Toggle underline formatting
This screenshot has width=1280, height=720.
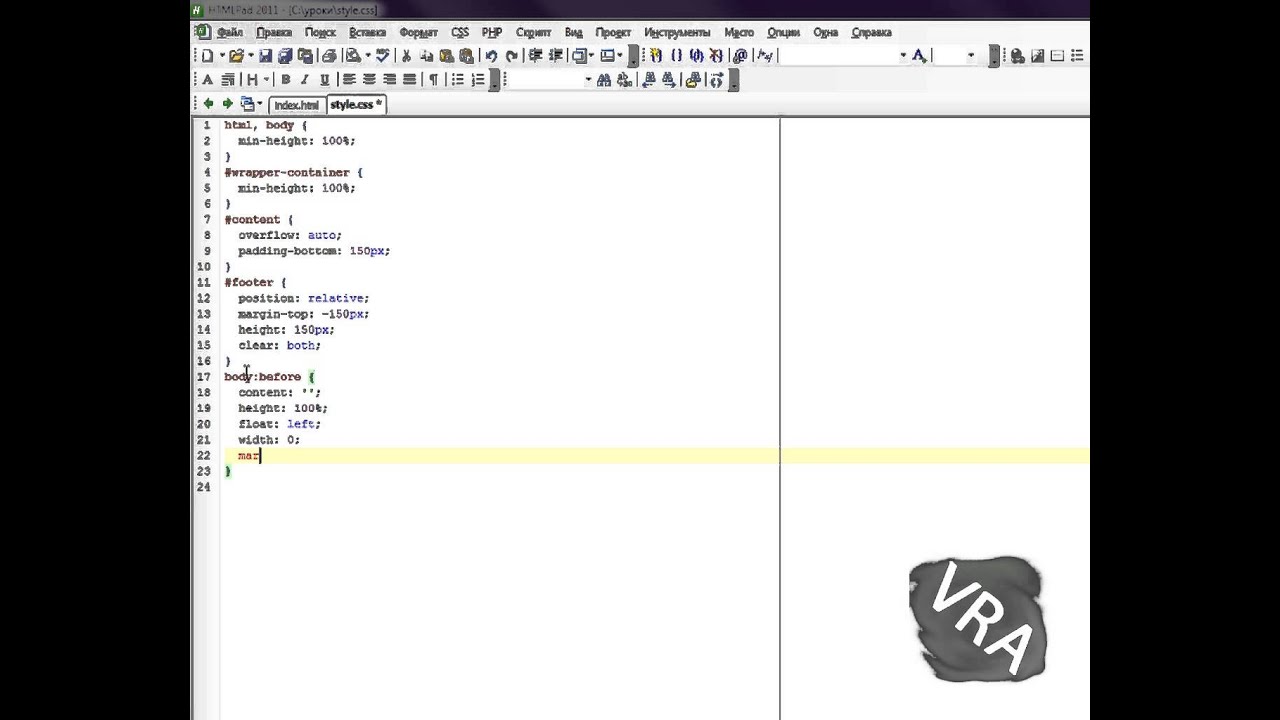tap(325, 80)
